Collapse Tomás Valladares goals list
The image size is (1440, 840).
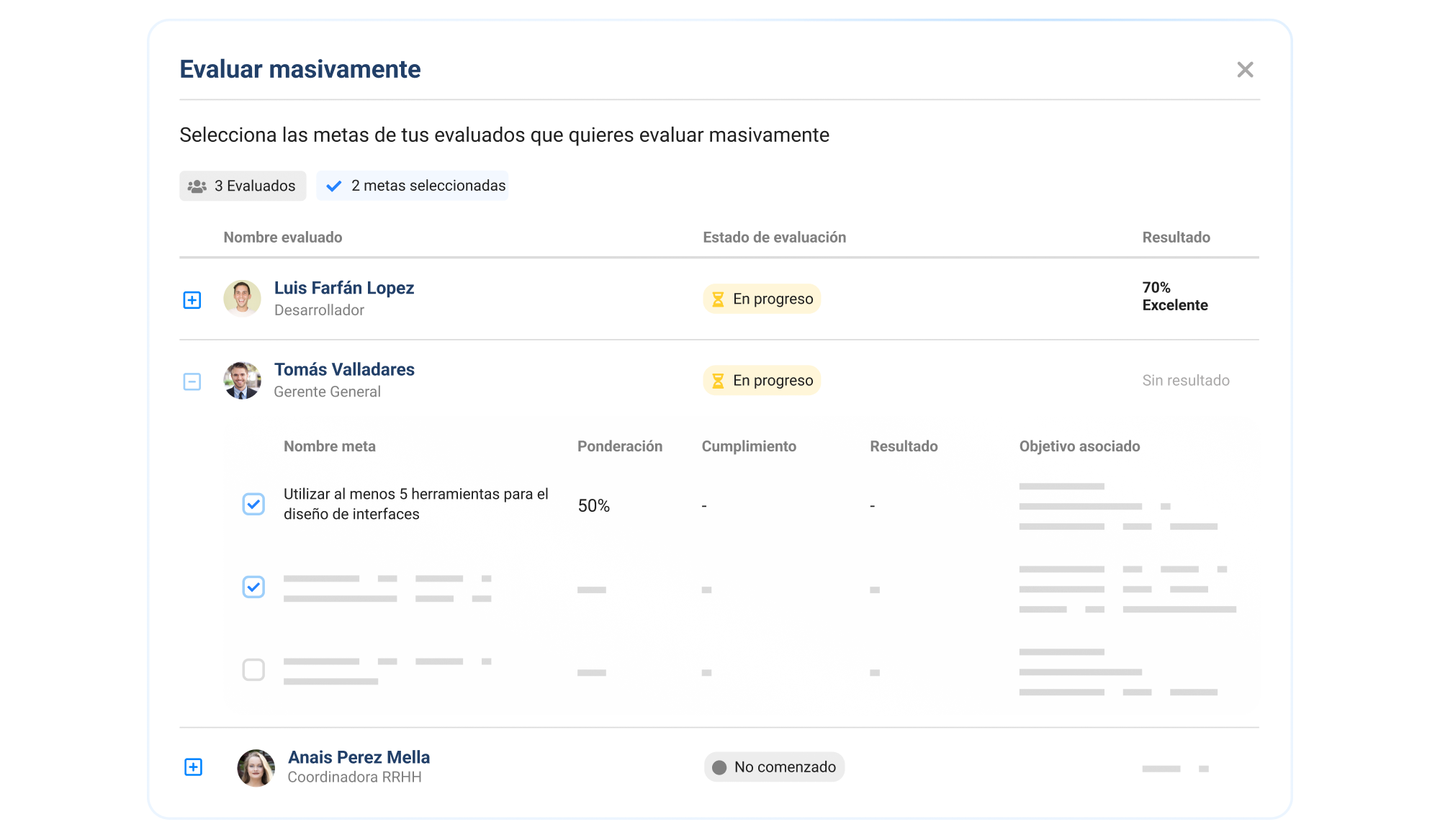click(x=192, y=381)
